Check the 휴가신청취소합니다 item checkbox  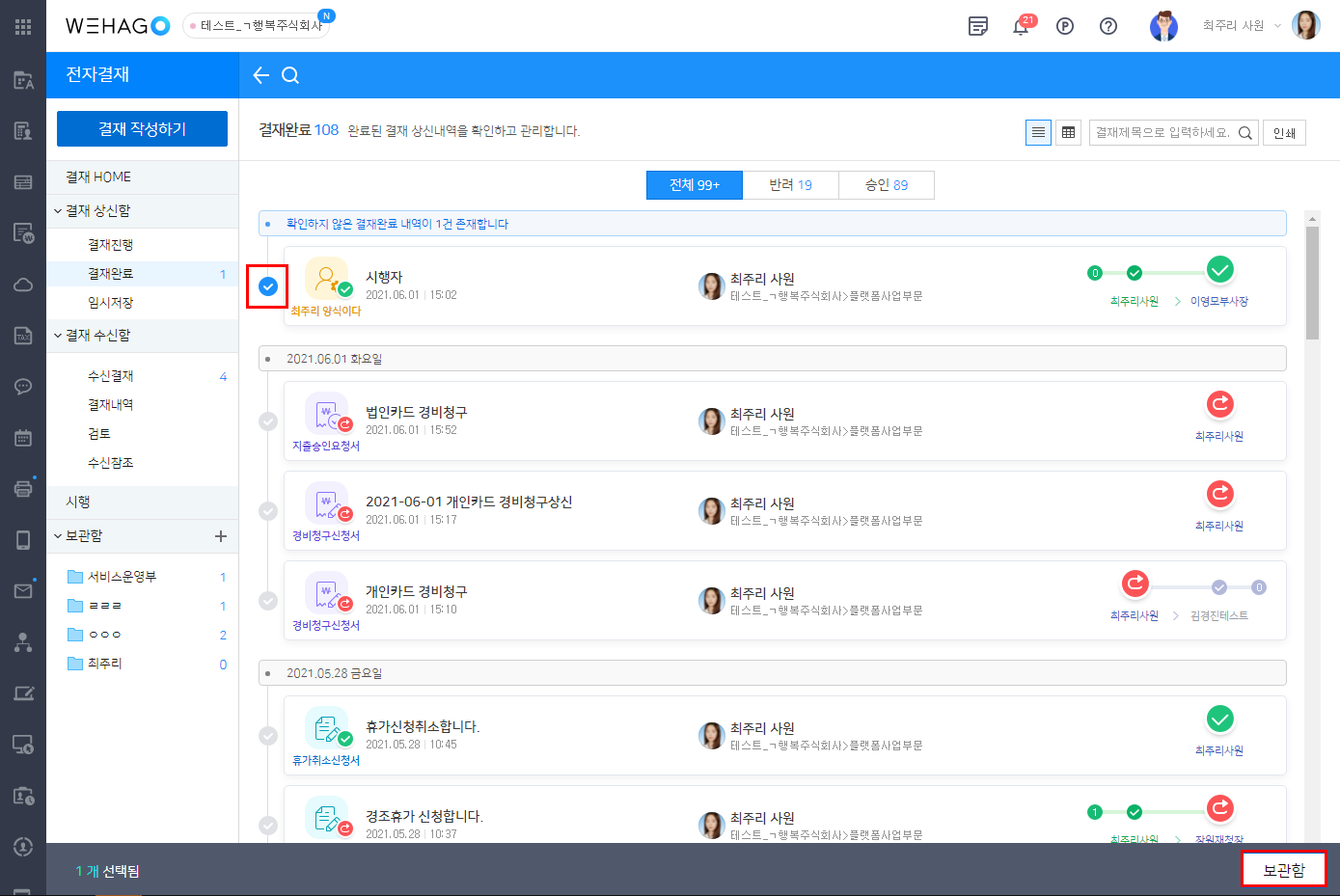coord(268,736)
